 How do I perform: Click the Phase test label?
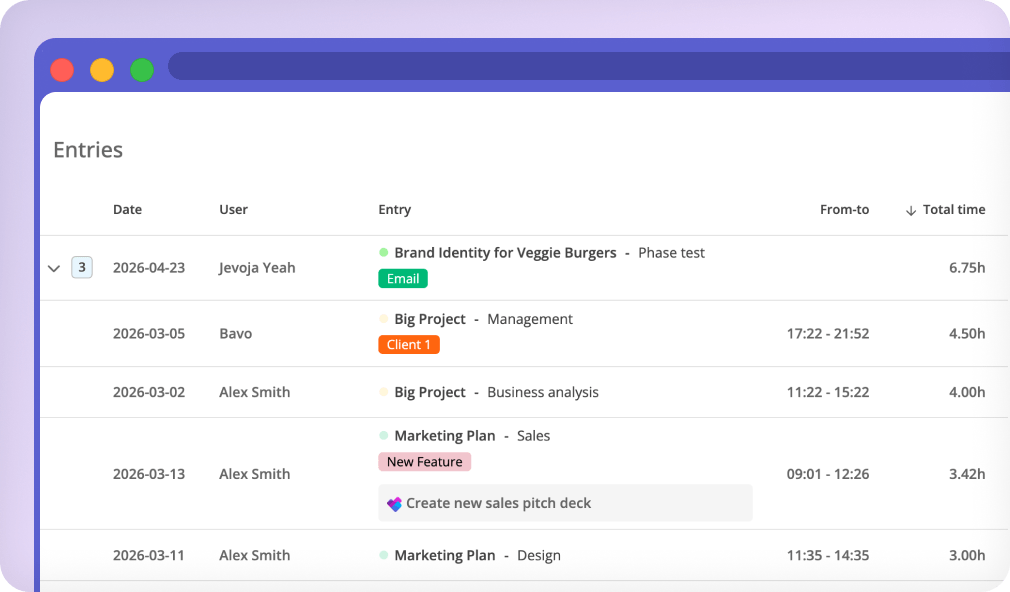pos(671,253)
